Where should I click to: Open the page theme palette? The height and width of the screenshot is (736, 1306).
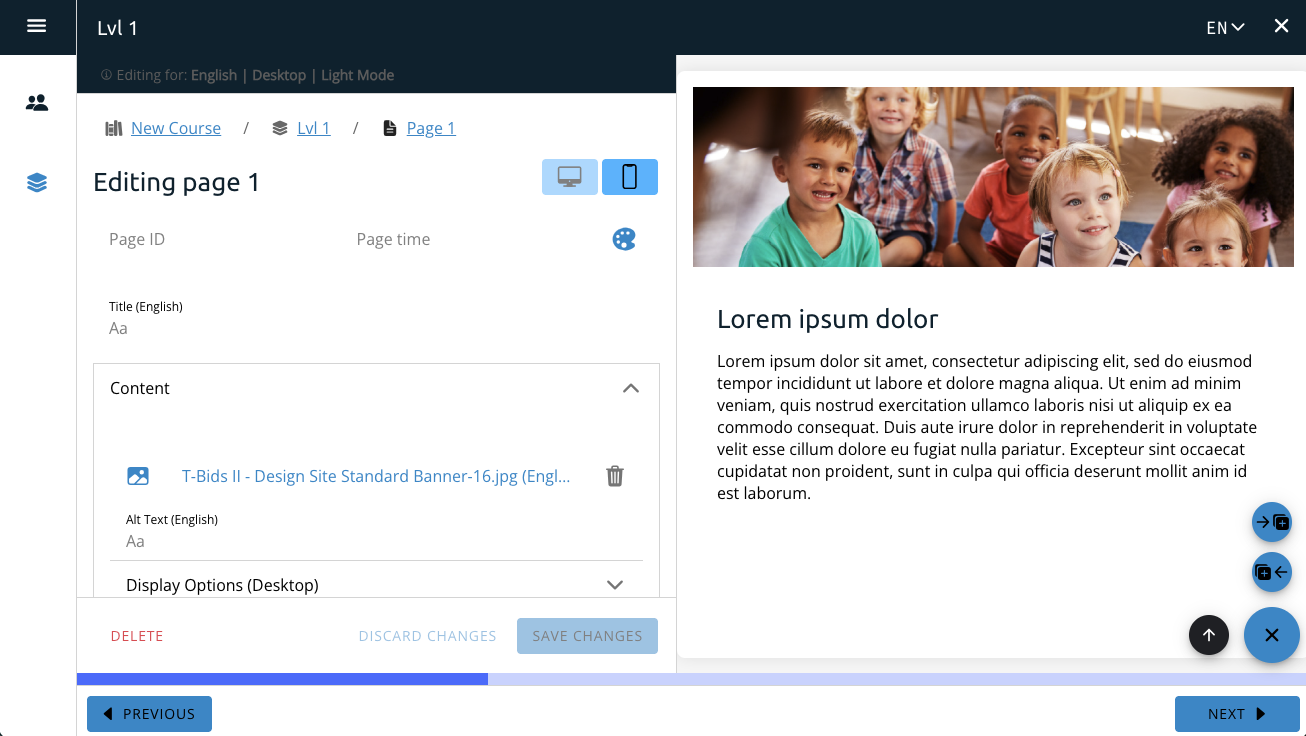[x=624, y=239]
